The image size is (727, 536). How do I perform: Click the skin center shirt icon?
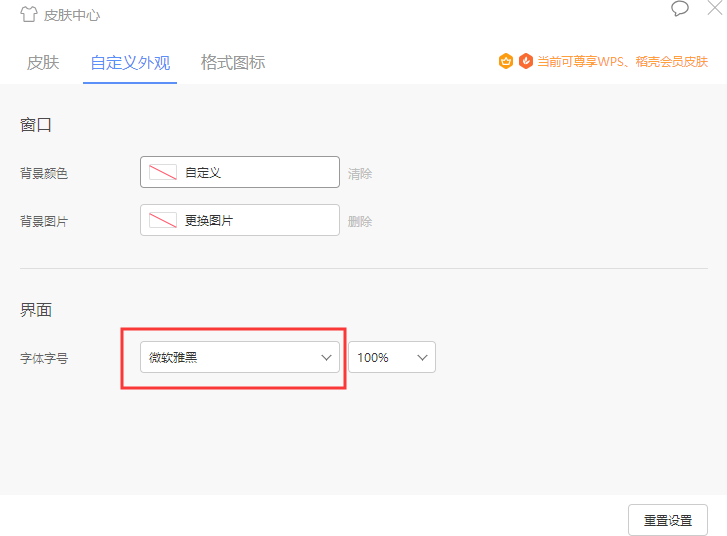(x=28, y=14)
